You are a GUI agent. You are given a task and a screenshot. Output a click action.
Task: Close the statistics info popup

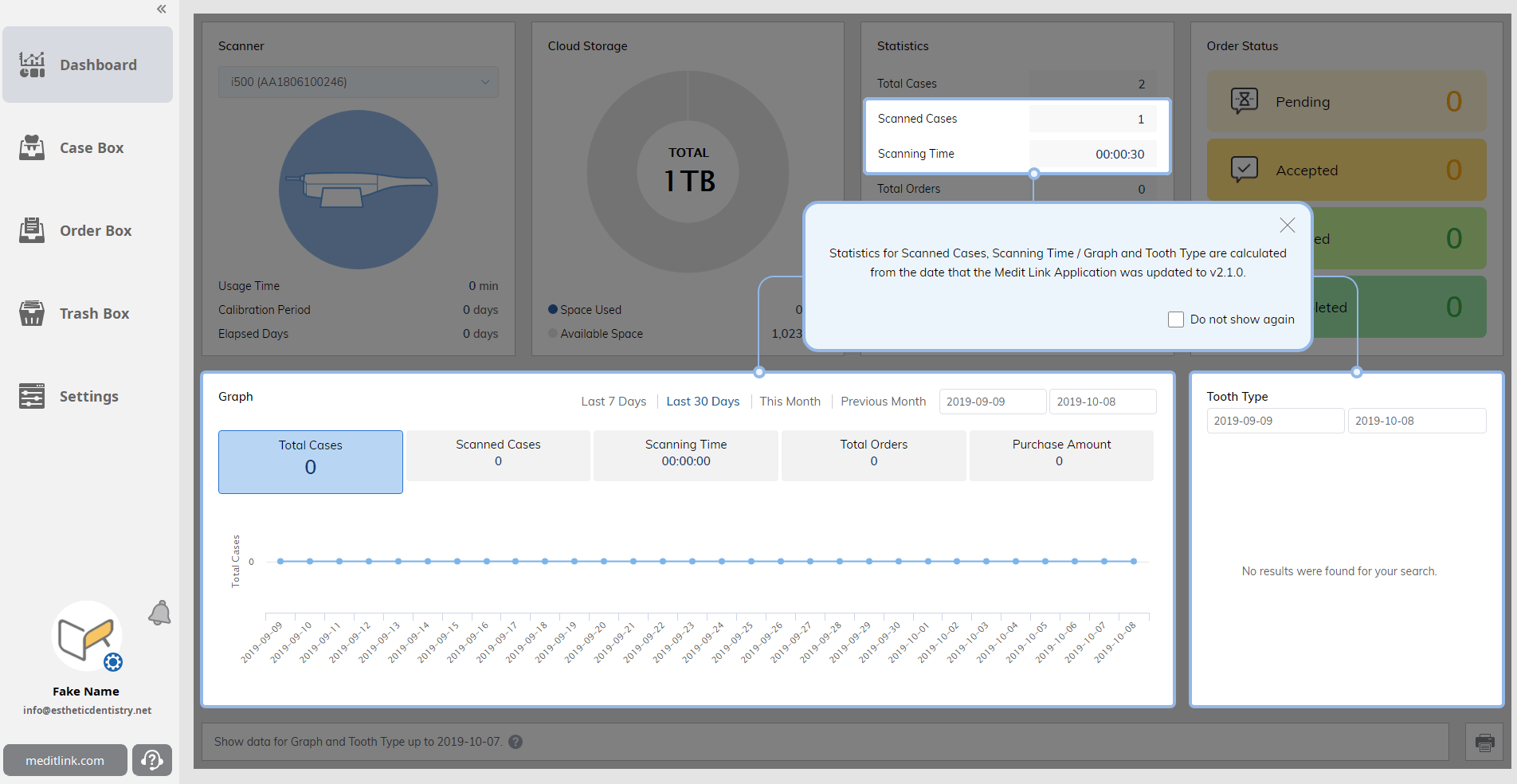click(x=1287, y=225)
